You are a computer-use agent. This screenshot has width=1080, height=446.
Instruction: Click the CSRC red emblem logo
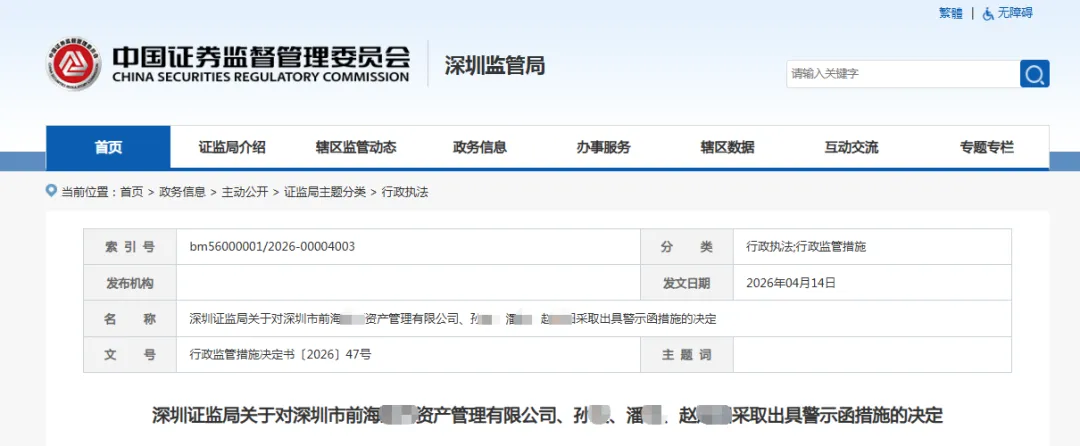point(74,64)
